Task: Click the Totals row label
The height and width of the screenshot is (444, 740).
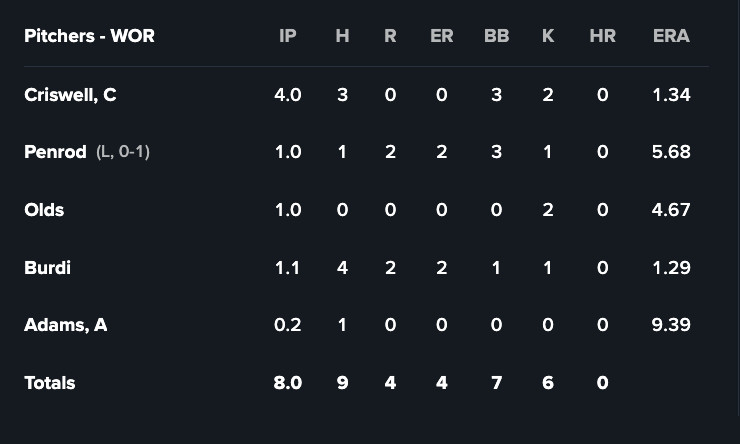Action: tap(49, 383)
